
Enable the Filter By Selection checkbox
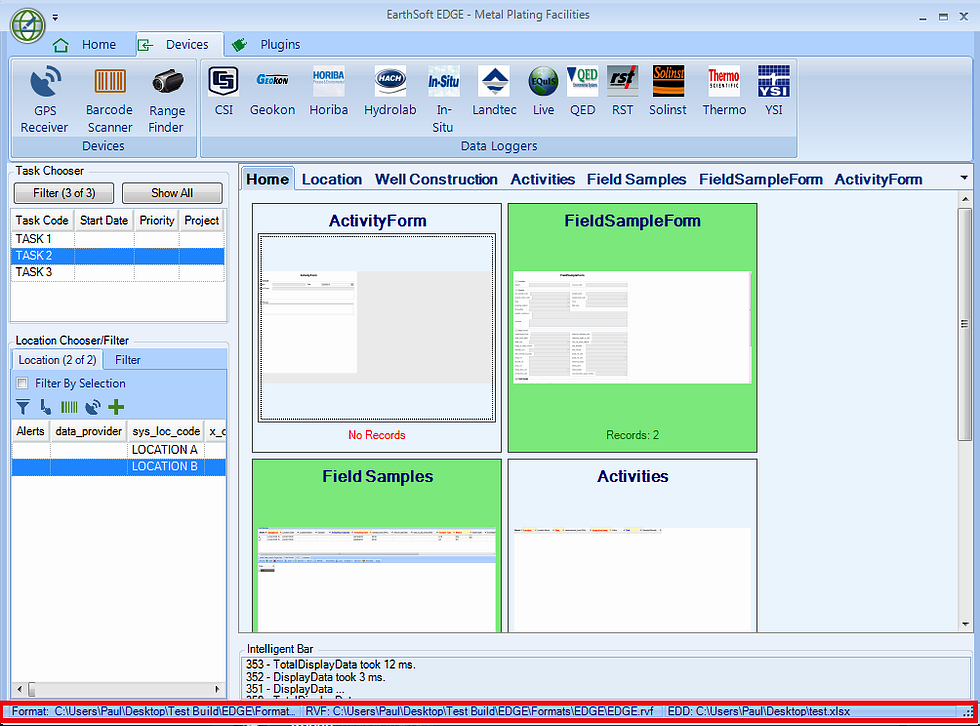[23, 383]
